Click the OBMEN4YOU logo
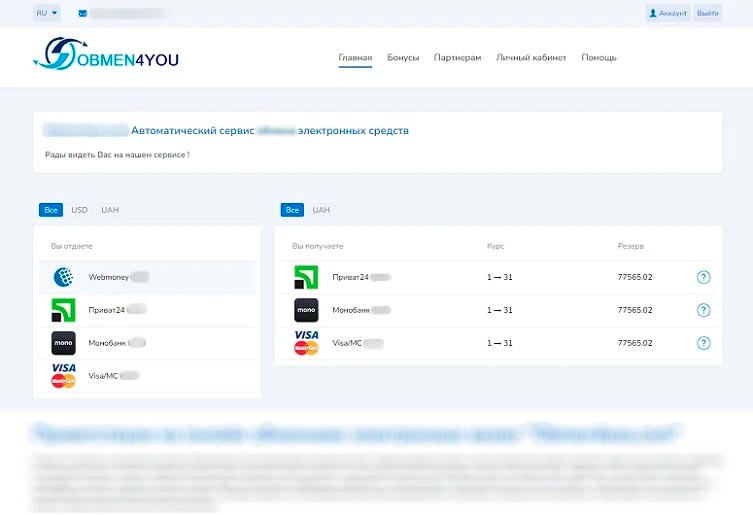The height and width of the screenshot is (515, 753). 105,56
